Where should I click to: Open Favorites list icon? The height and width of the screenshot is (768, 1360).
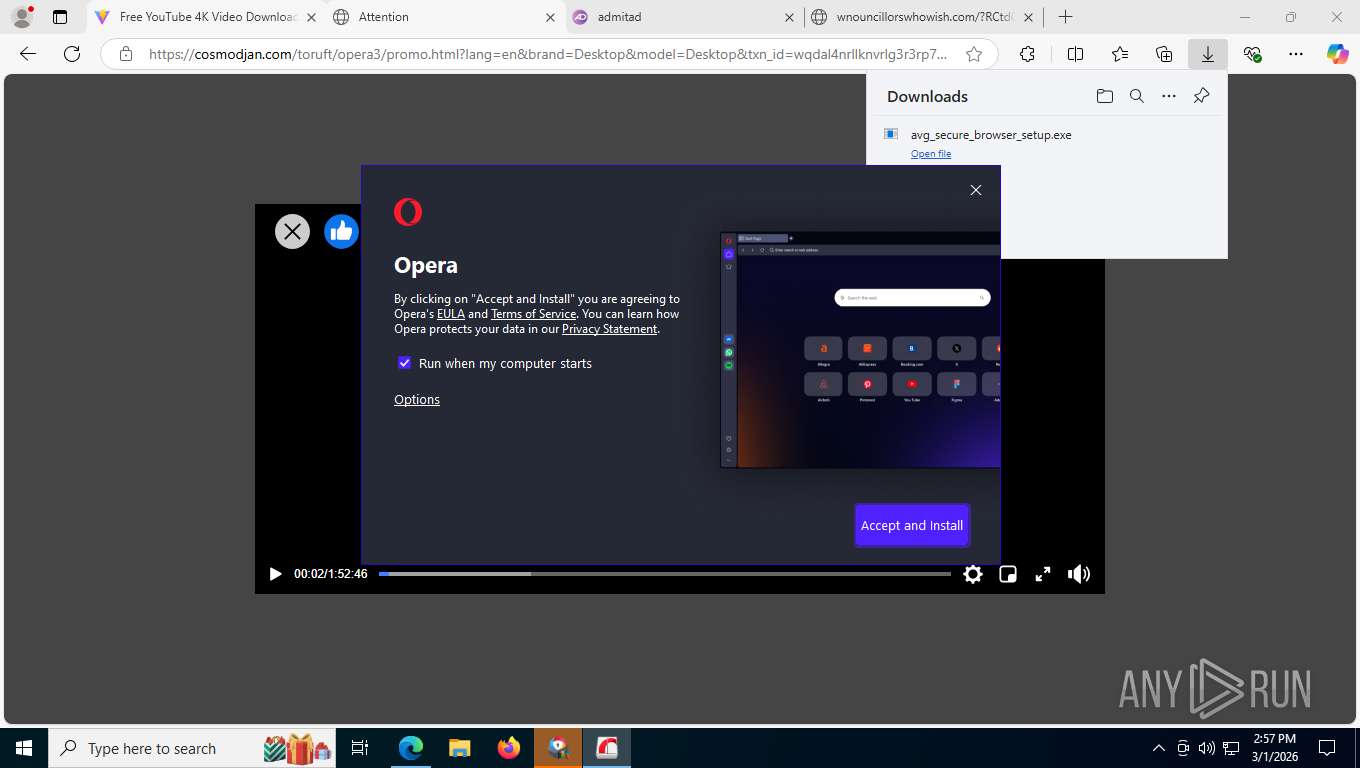(1120, 54)
